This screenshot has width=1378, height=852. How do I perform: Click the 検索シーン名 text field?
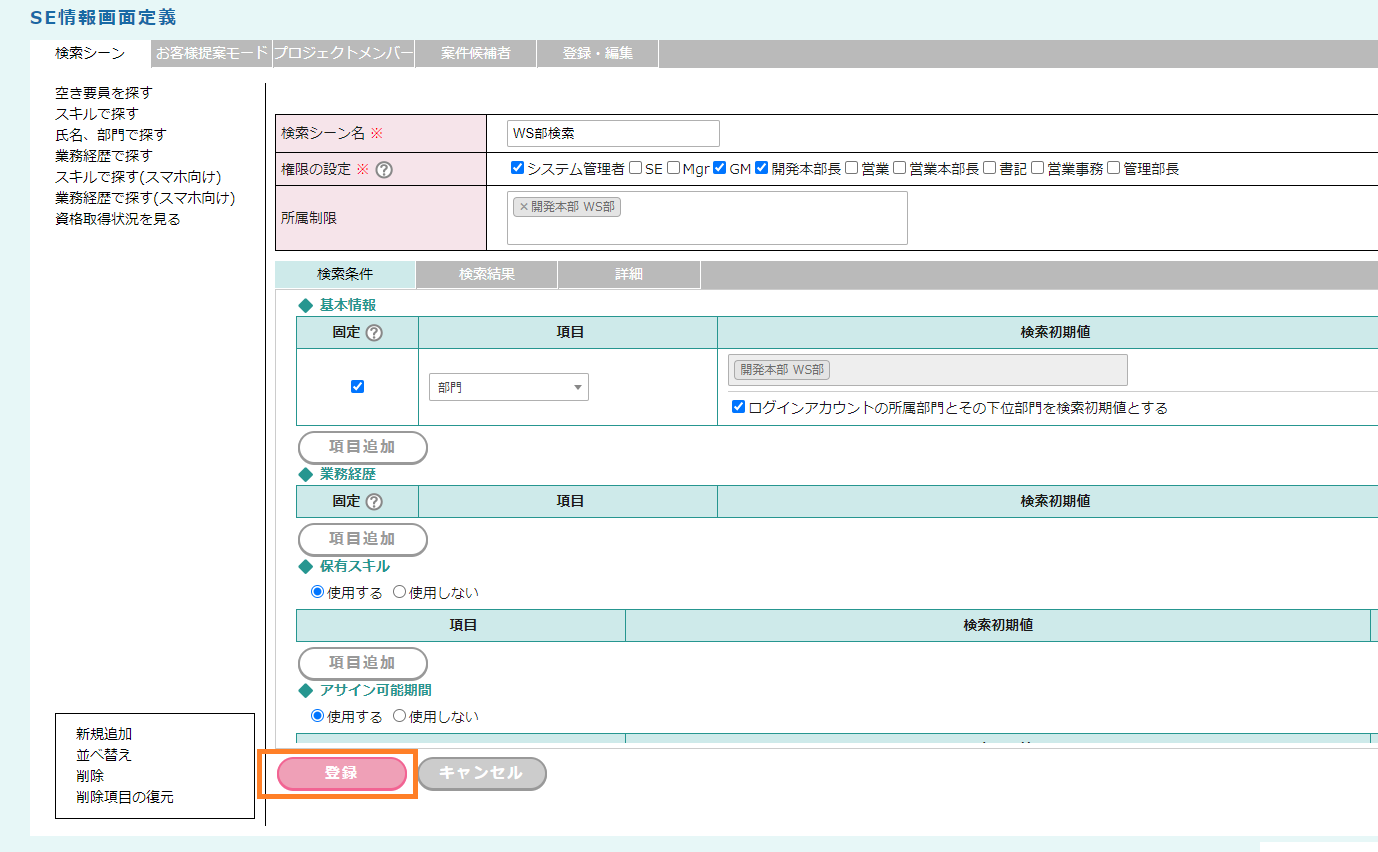click(613, 133)
